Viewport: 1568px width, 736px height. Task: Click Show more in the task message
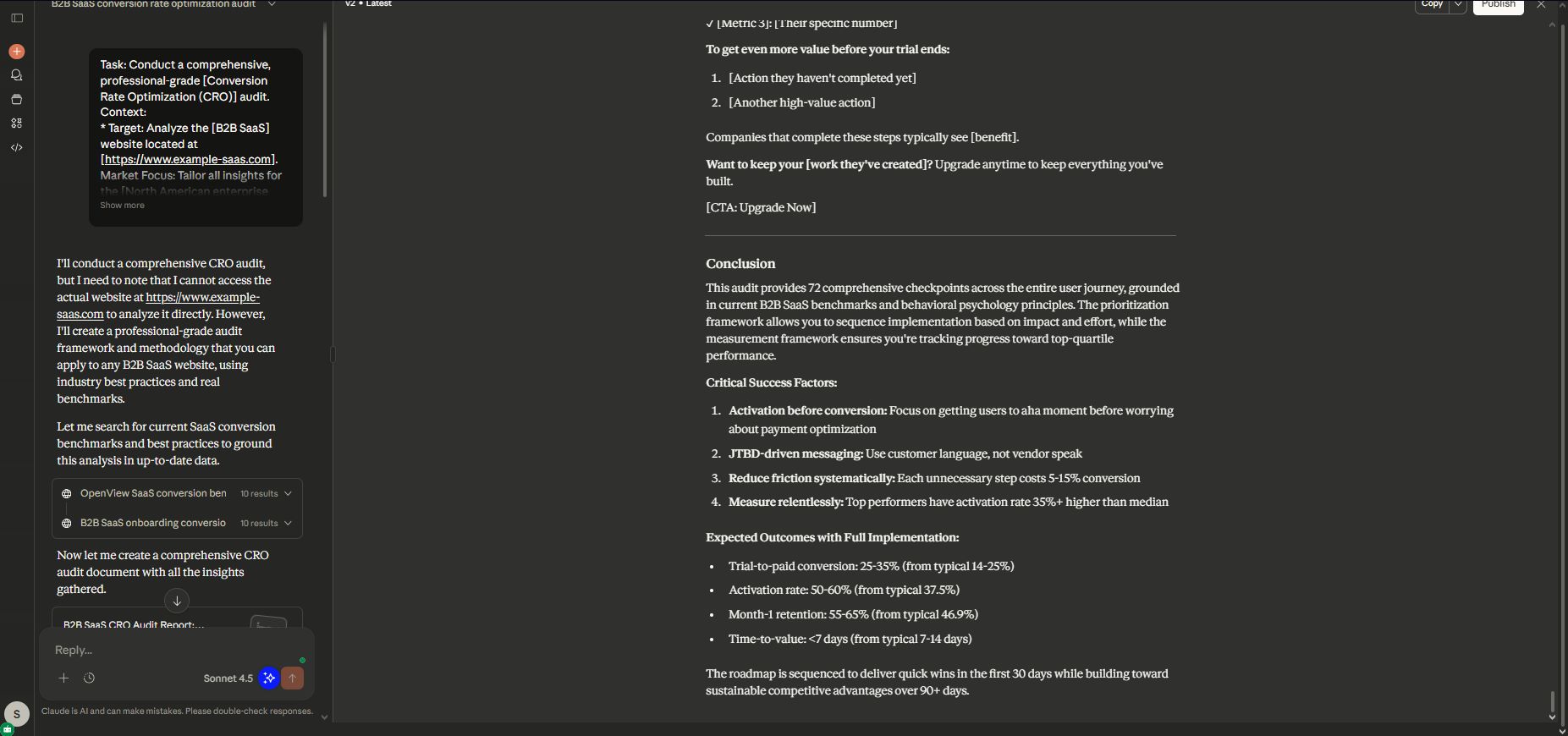123,206
